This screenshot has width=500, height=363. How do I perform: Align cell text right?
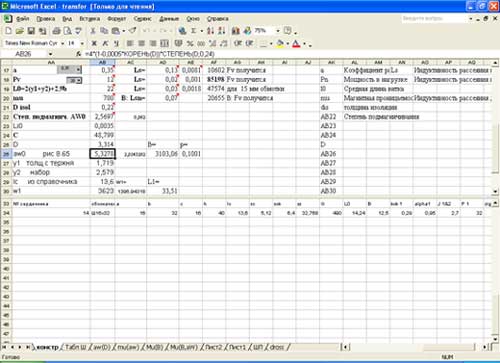click(x=153, y=43)
